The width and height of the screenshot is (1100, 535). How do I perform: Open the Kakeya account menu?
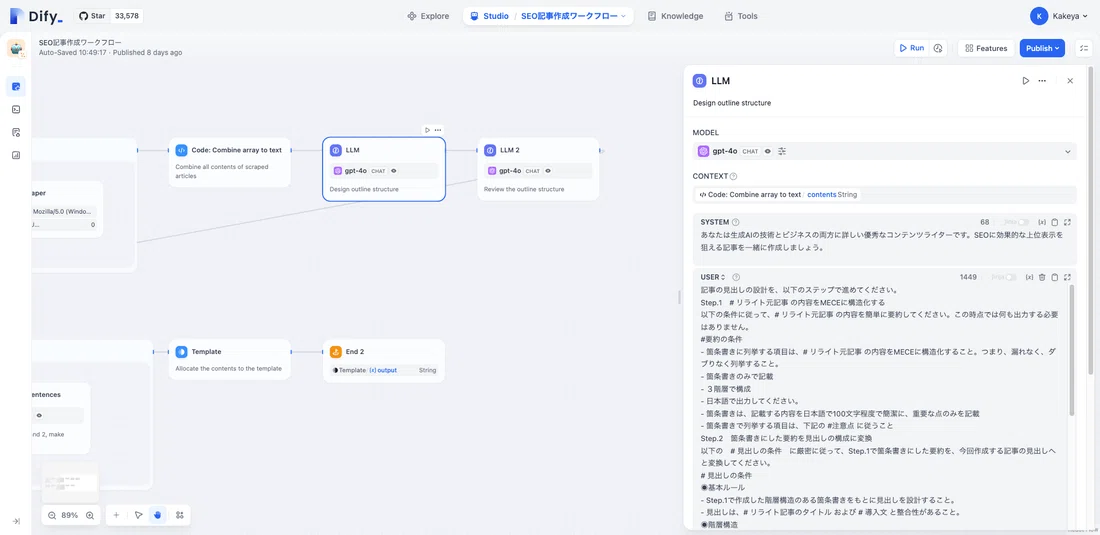(1059, 15)
